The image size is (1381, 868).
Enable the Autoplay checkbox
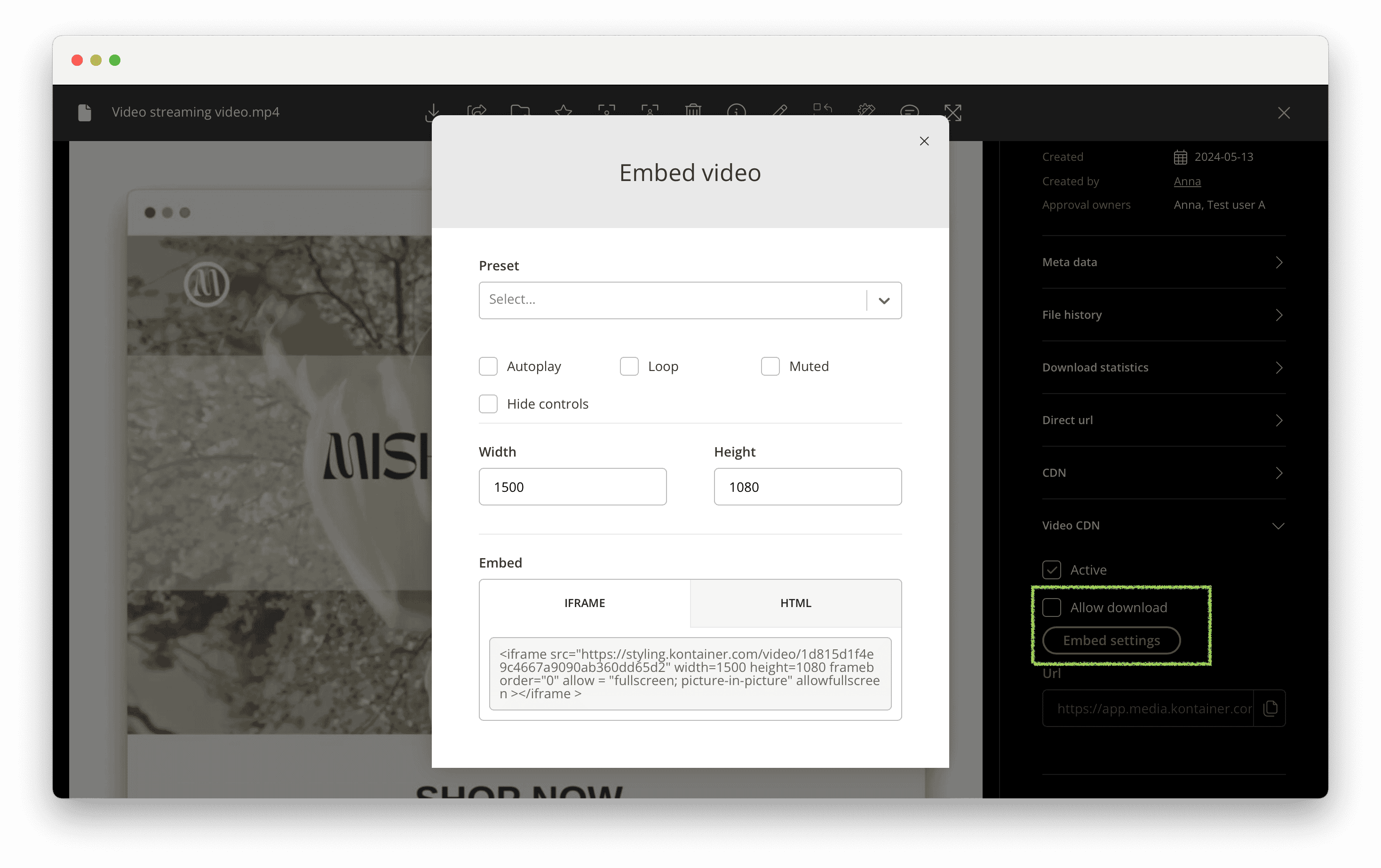point(488,366)
